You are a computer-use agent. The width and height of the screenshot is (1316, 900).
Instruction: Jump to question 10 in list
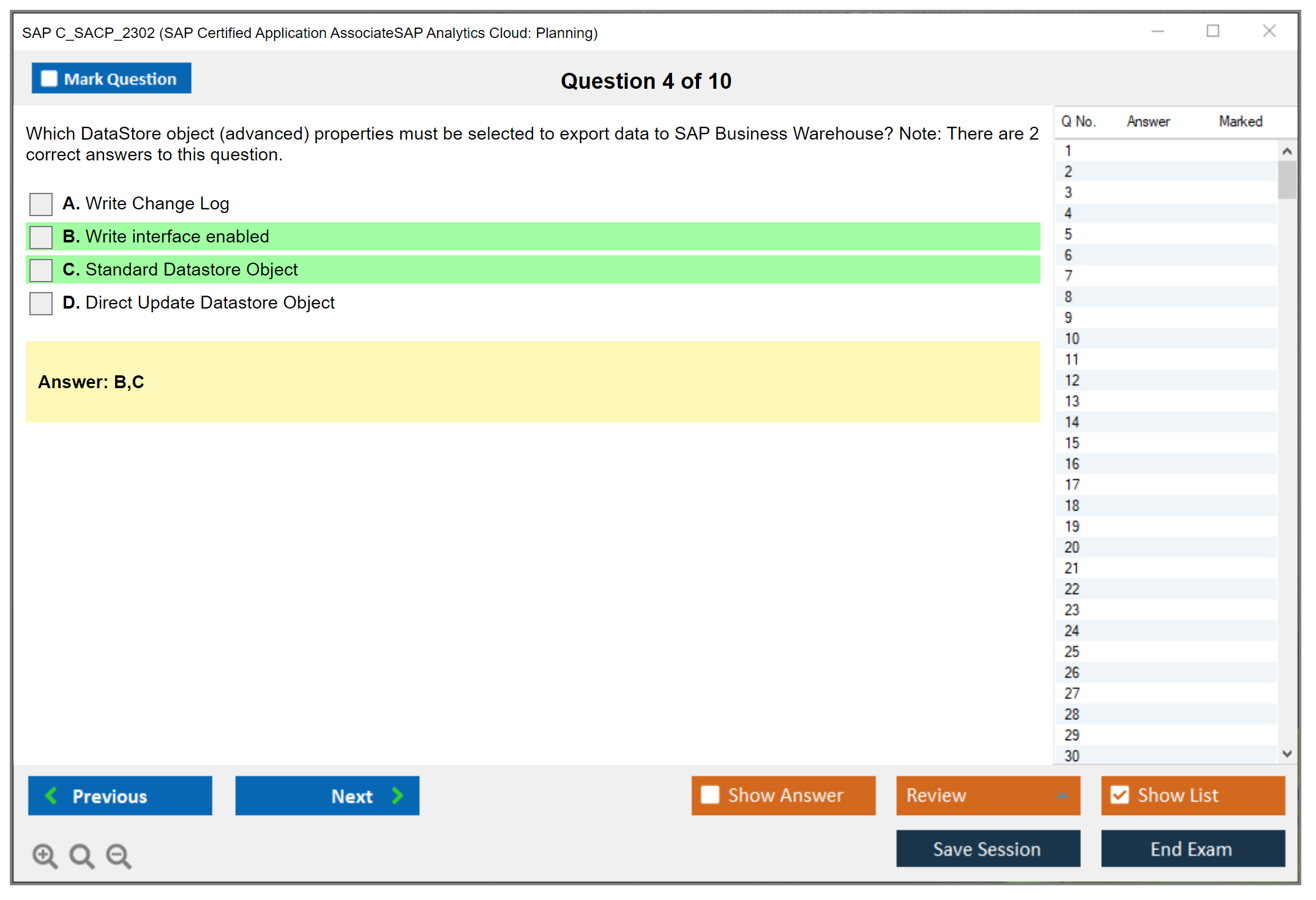[x=1072, y=339]
